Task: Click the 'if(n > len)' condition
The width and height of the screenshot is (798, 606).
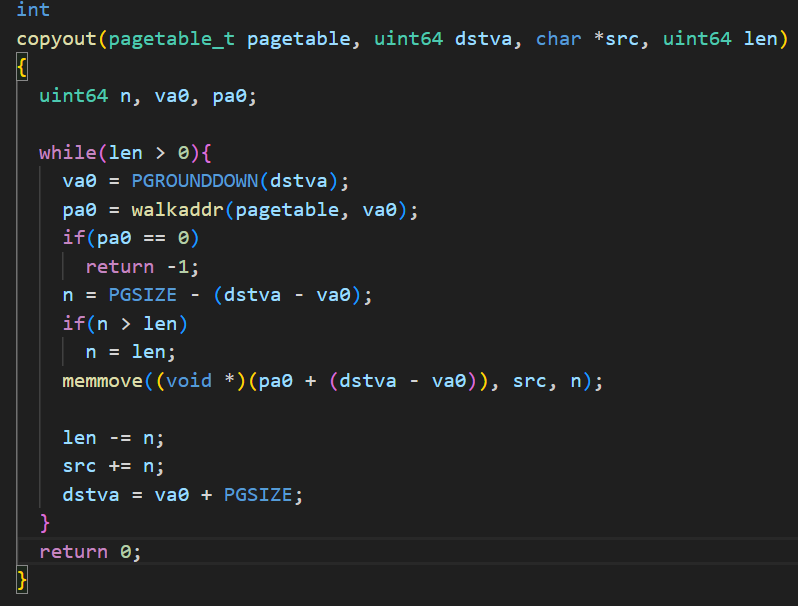Action: pos(125,324)
